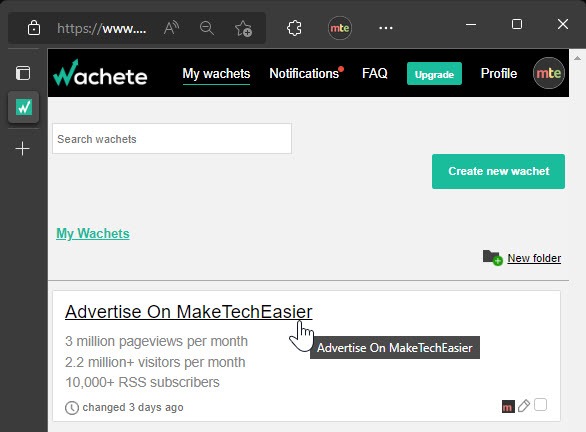
Task: Click the mte browser profile avatar
Action: pos(340,28)
